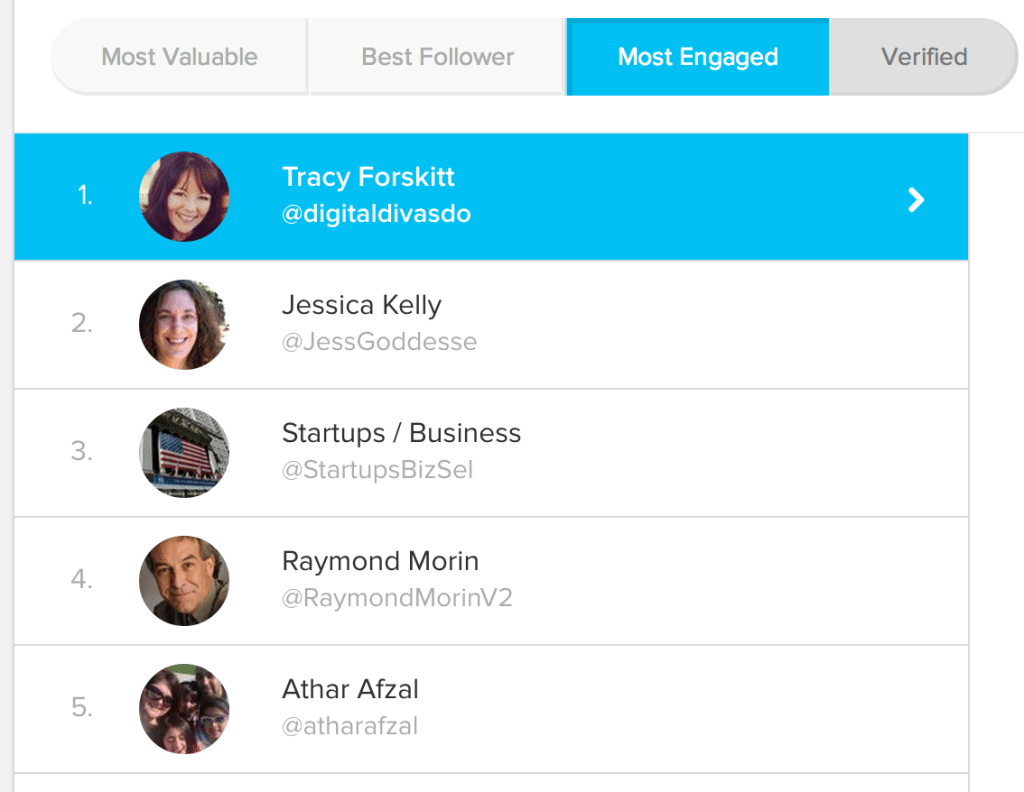Switch to the Most Valuable tab
This screenshot has width=1024, height=792.
click(x=178, y=57)
